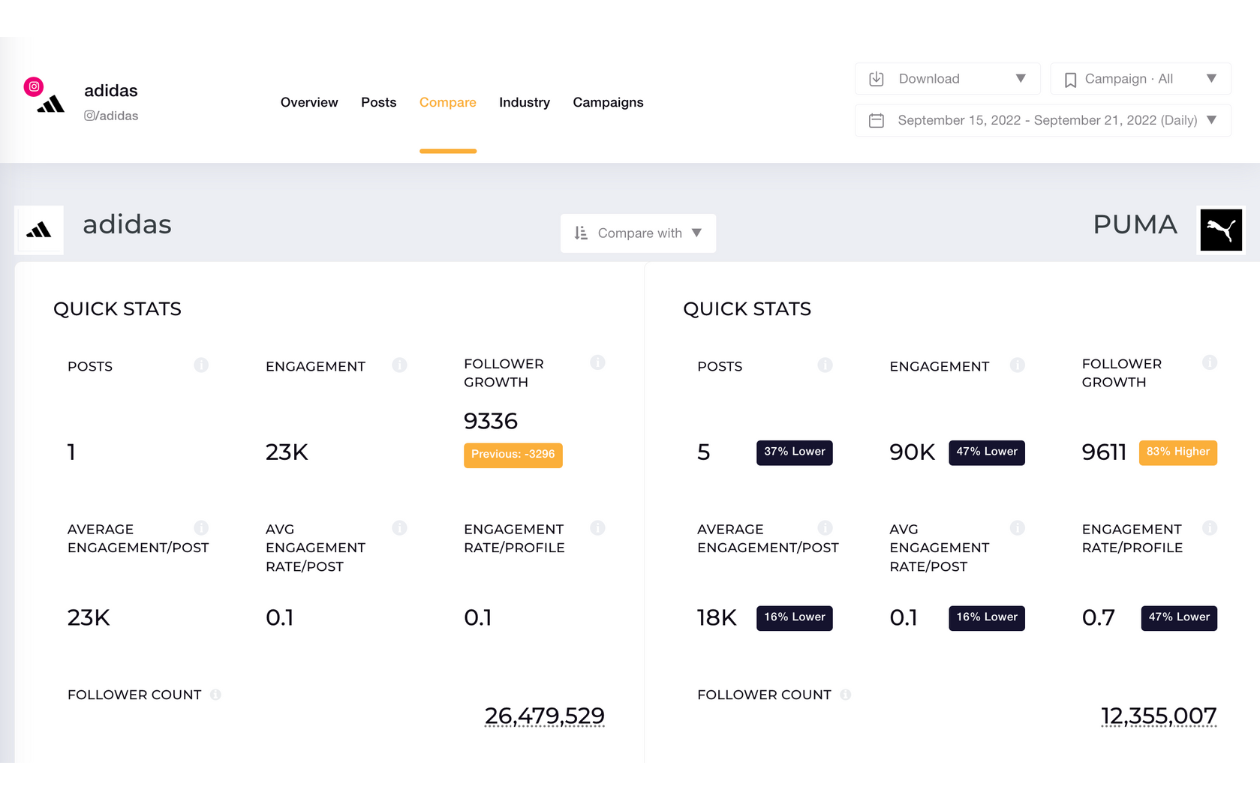
Task: Click PUMA follower count 12,355,007
Action: [1159, 716]
